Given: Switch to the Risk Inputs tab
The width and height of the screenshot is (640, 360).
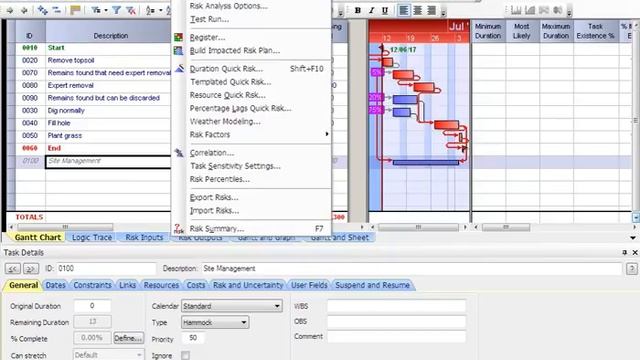Looking at the screenshot, I should [x=144, y=237].
